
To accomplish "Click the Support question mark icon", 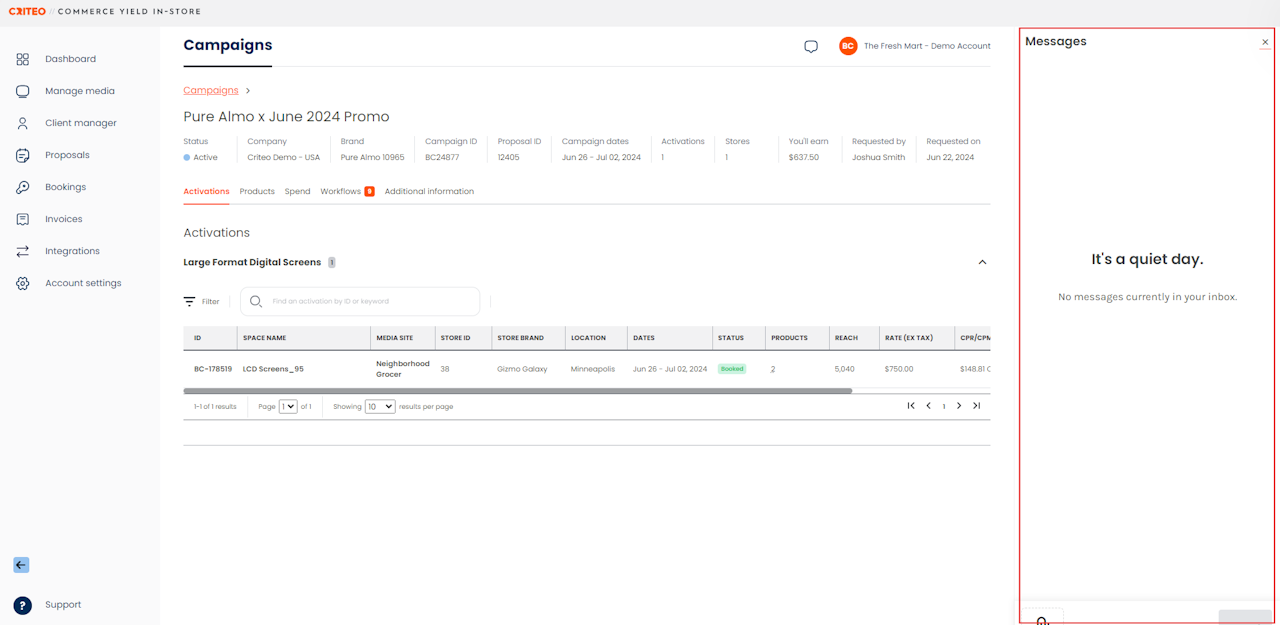I will click(22, 605).
